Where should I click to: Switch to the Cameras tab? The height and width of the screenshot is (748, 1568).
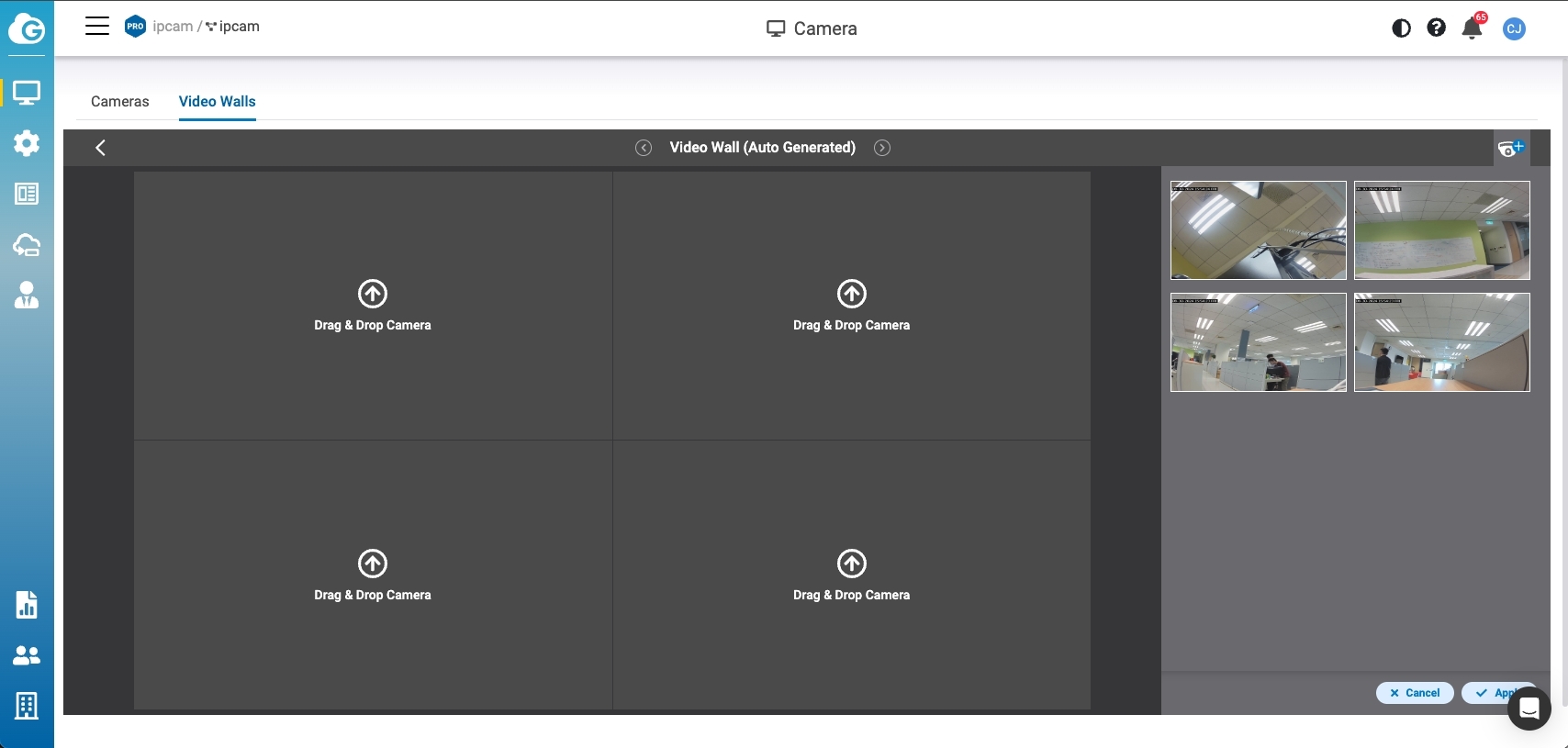coord(119,102)
